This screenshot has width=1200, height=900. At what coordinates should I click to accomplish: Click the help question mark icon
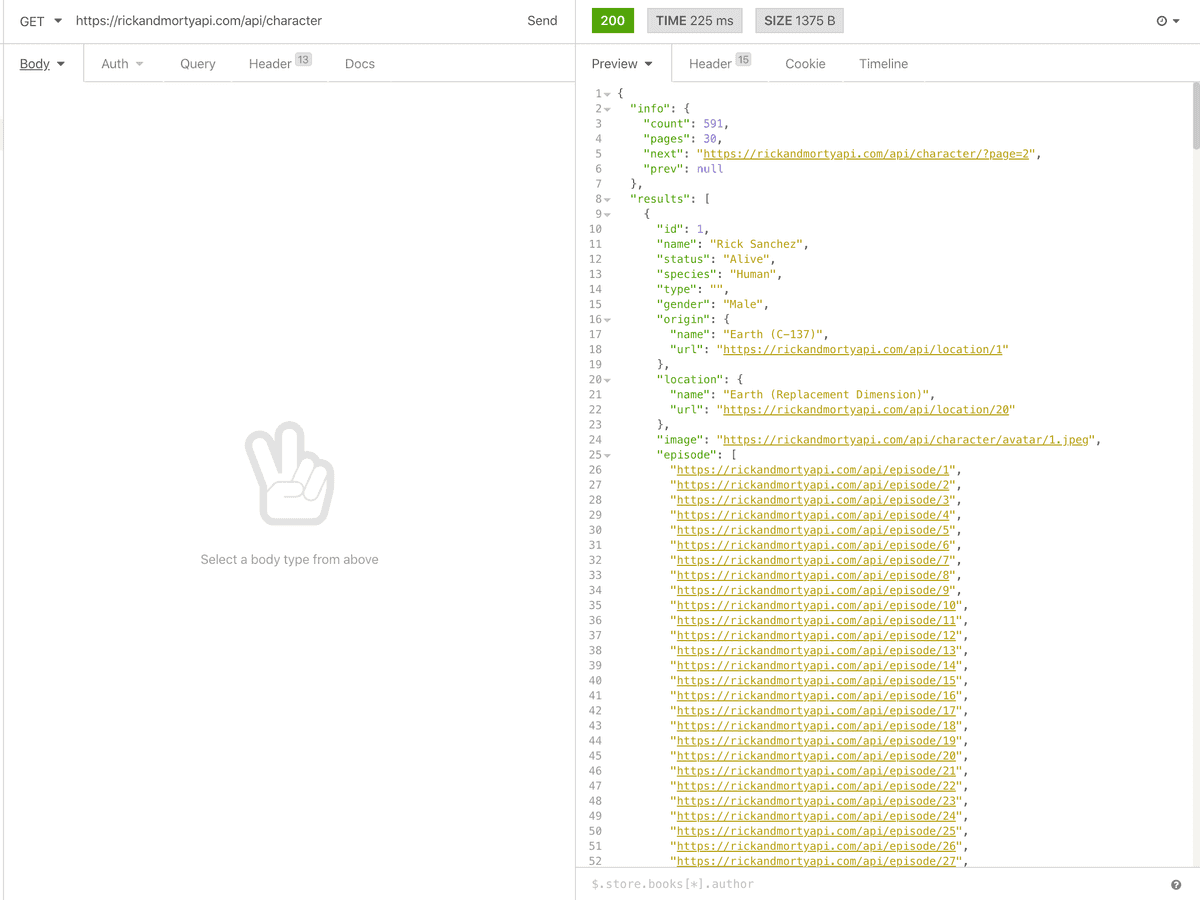1176,884
